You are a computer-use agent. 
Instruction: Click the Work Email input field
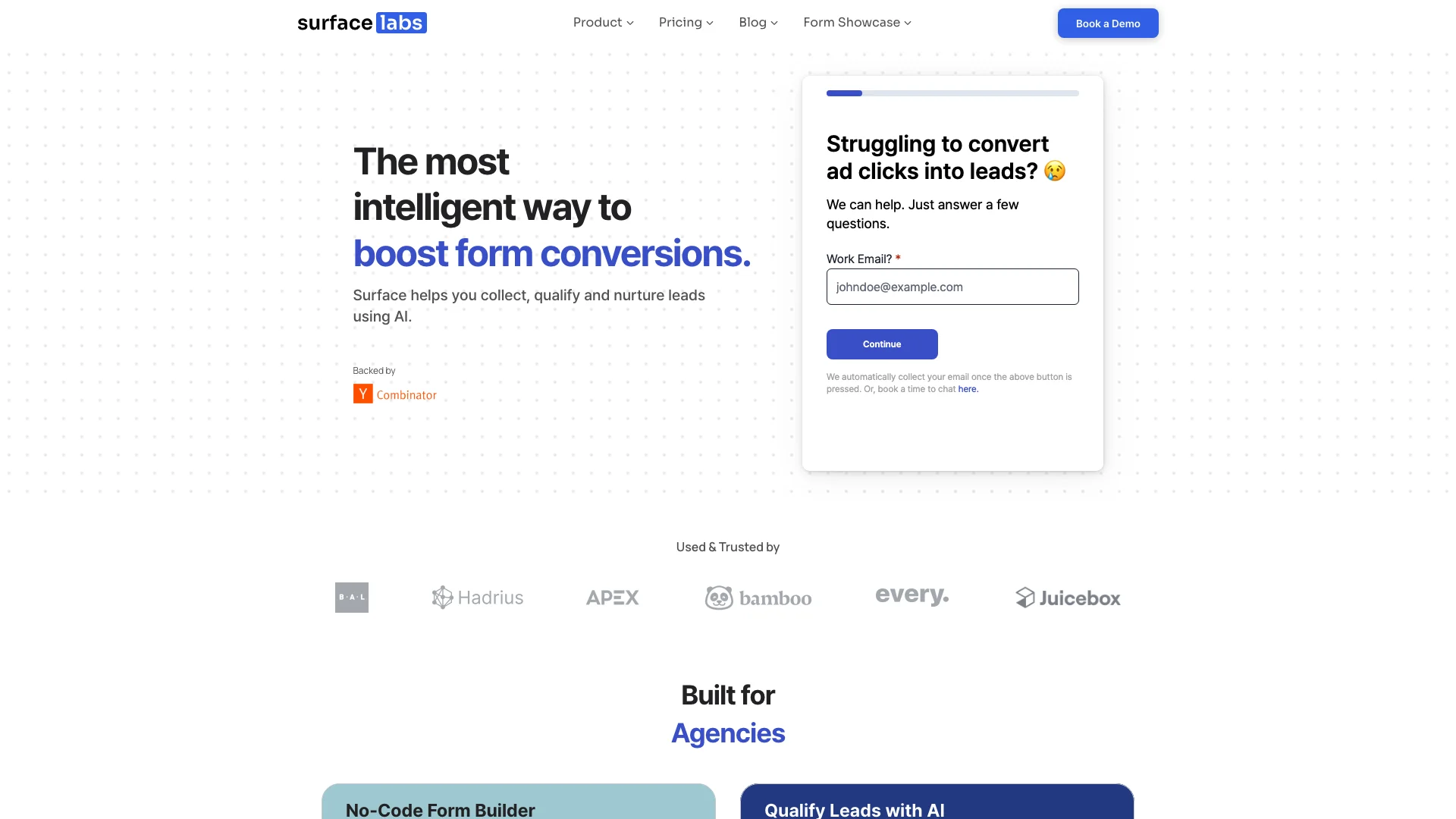[x=952, y=286]
